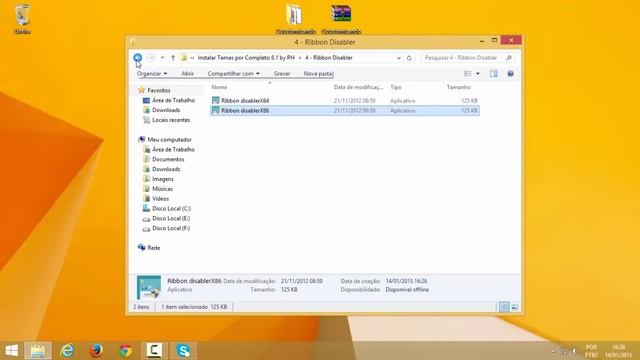Open Camtasia from the taskbar
Image resolution: width=640 pixels, height=360 pixels.
point(154,351)
